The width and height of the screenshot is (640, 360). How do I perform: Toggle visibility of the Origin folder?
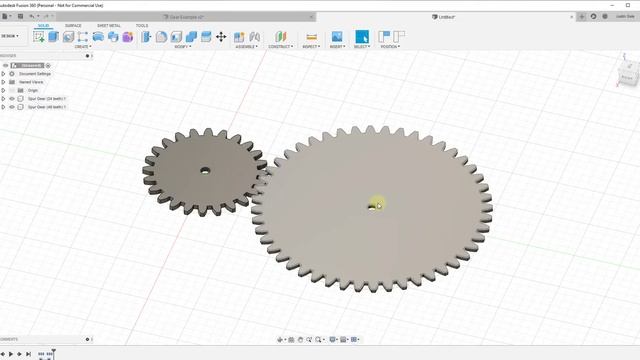(x=12, y=90)
